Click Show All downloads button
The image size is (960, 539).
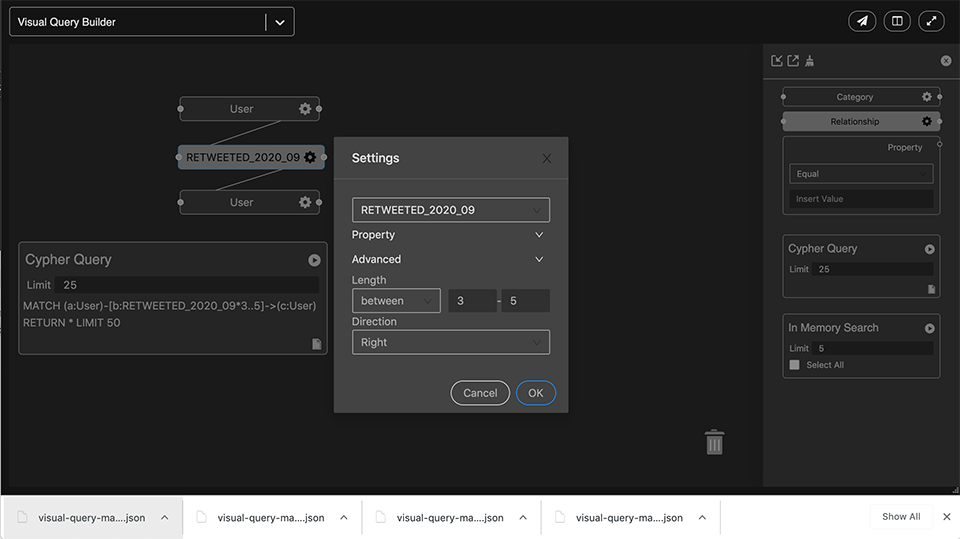pos(900,517)
